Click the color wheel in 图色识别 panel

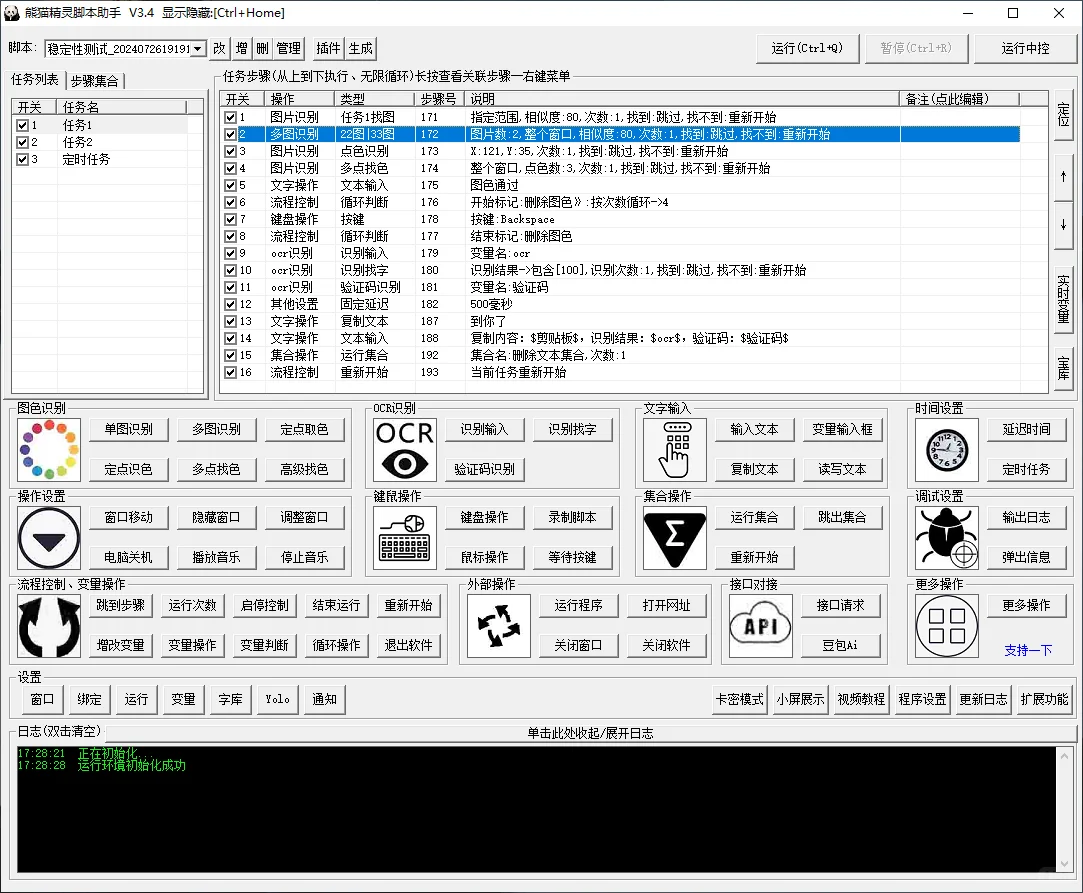[48, 450]
